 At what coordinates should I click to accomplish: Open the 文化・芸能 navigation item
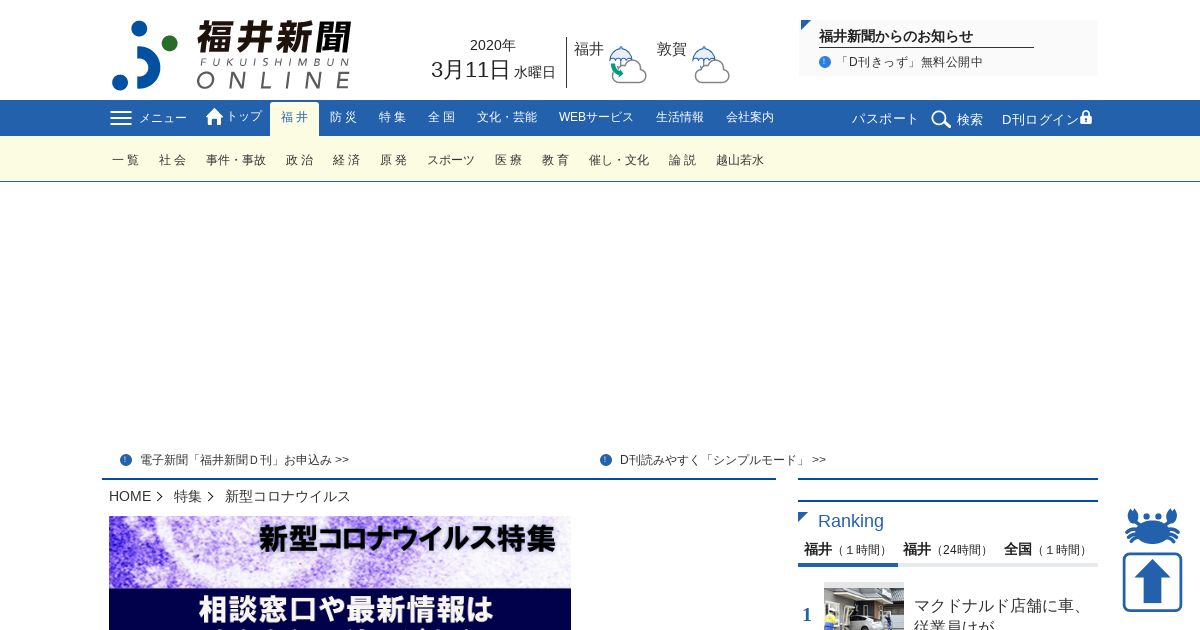tap(507, 117)
